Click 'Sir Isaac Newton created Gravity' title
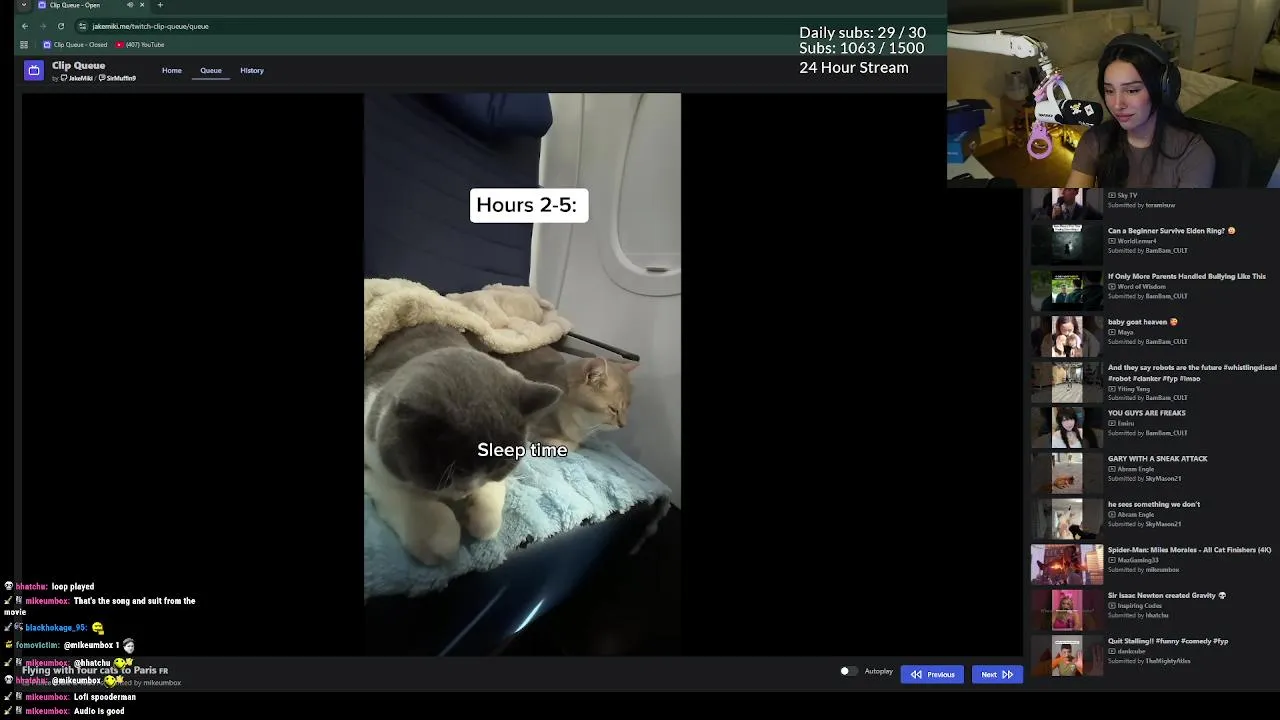Viewport: 1280px width, 720px height. [1166, 596]
